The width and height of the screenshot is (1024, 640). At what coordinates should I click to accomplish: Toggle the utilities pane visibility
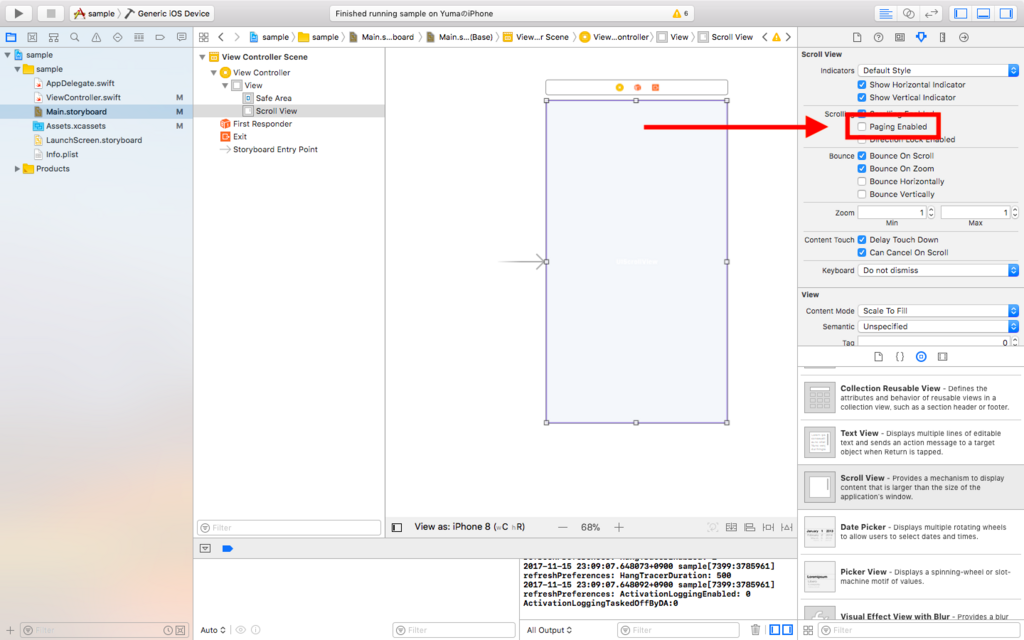[1006, 13]
